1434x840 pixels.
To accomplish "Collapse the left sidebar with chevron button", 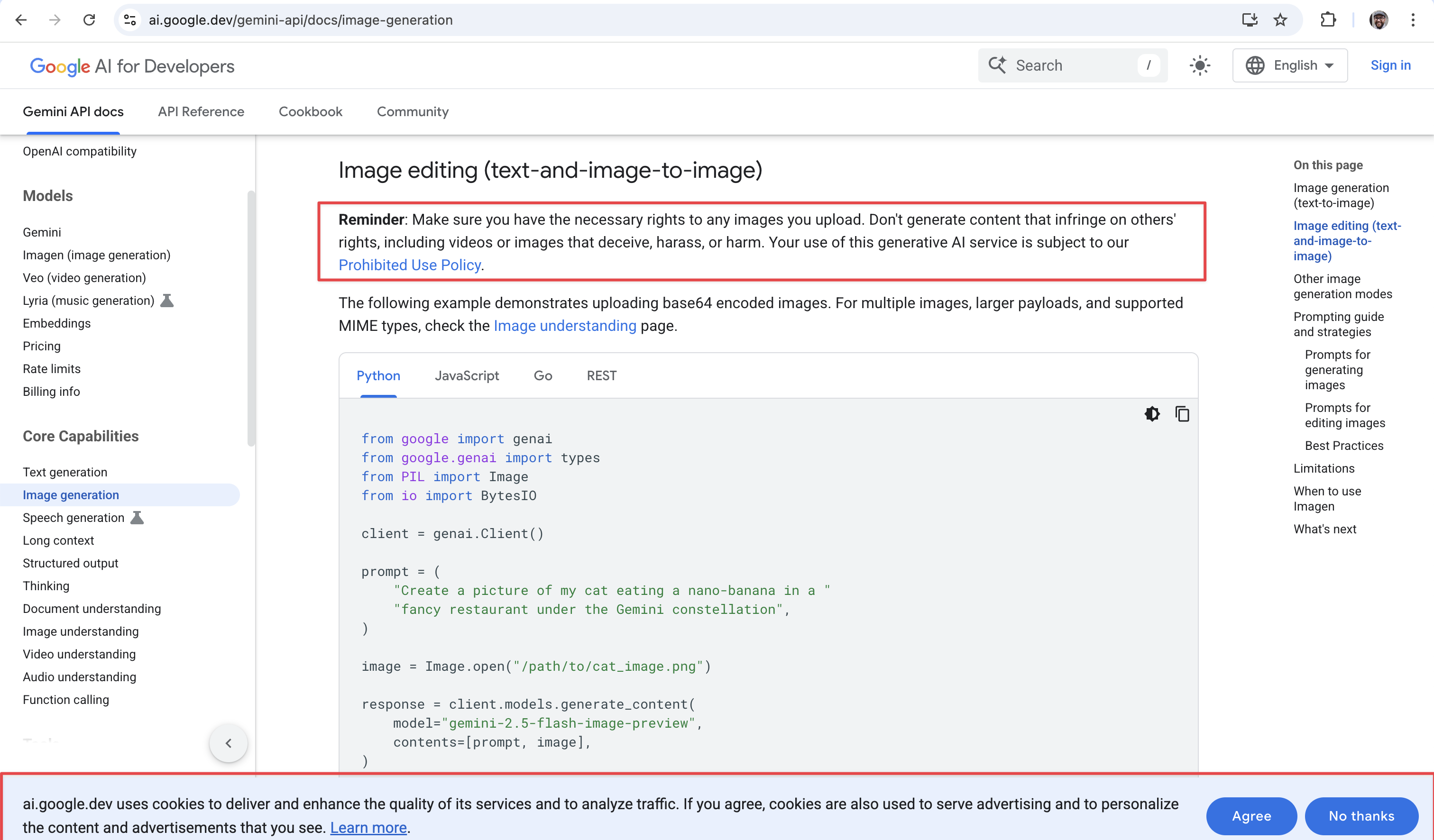I will 228,743.
